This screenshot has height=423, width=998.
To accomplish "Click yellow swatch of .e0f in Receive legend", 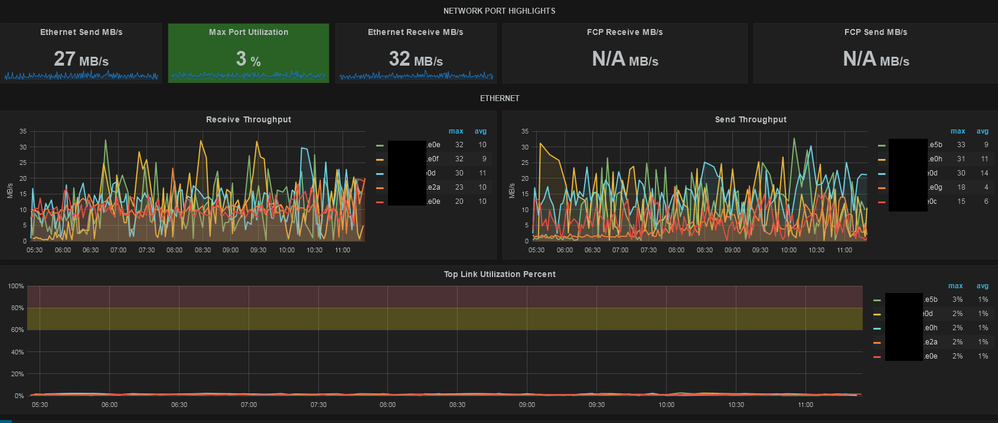I will [380, 159].
